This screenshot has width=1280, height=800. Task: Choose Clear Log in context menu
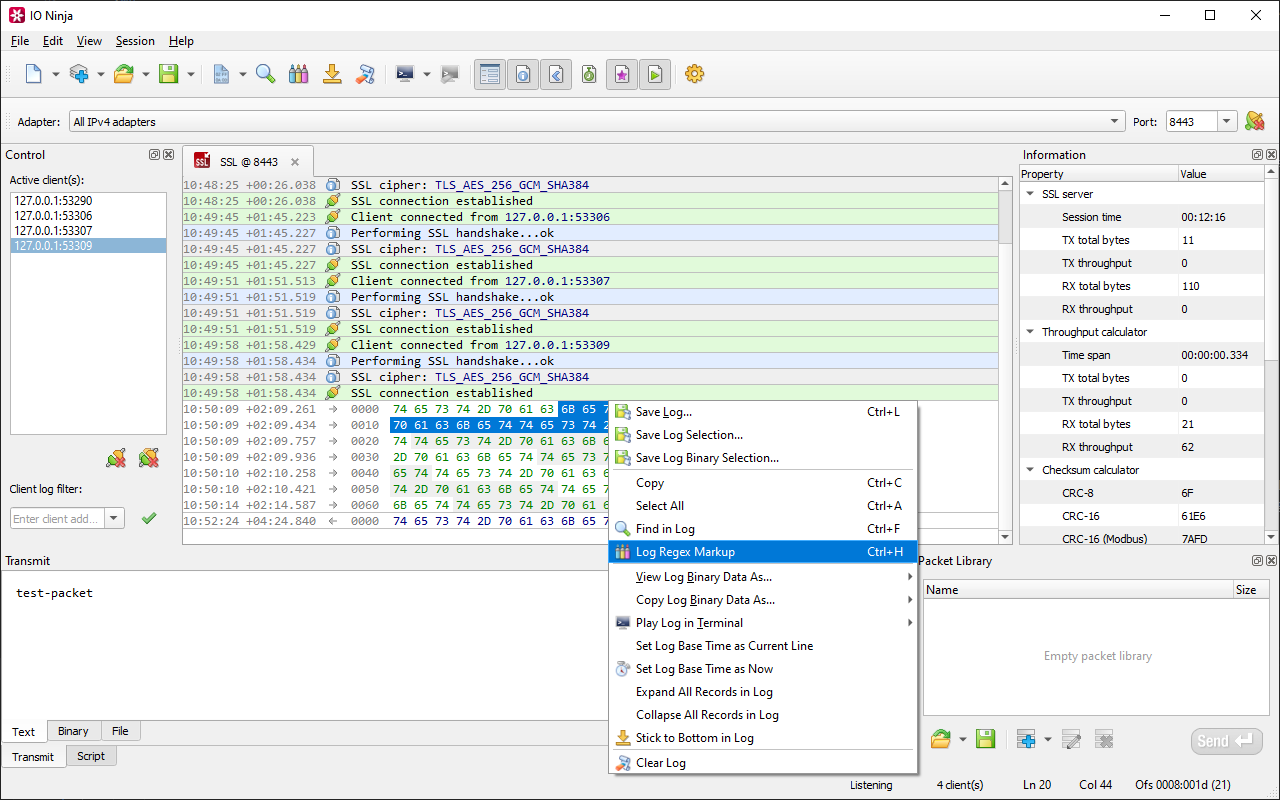coord(763,763)
